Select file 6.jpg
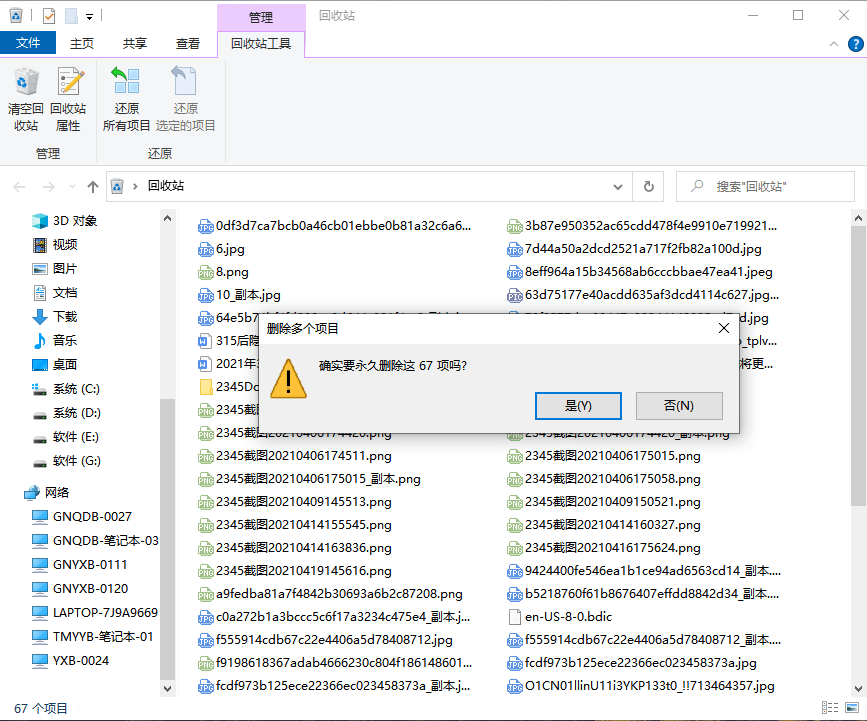The image size is (867, 721). tap(221, 249)
